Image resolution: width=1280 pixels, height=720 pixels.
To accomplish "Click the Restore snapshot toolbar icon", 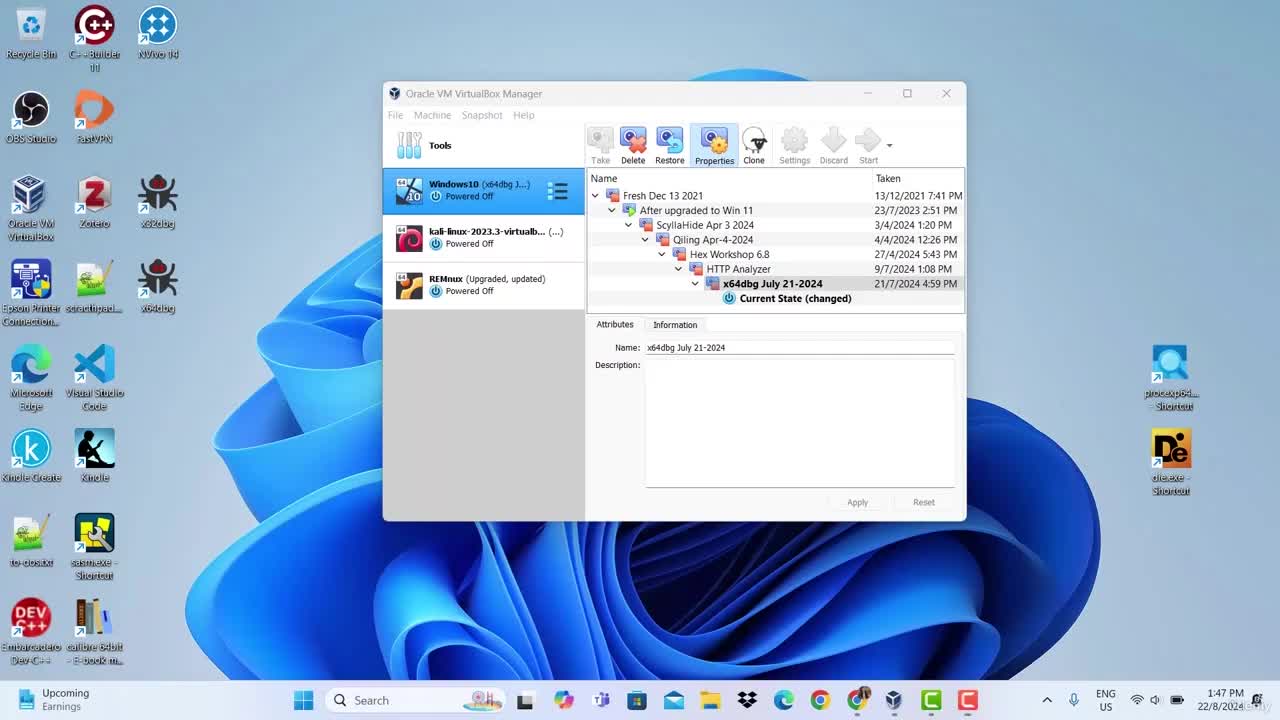I will [670, 146].
